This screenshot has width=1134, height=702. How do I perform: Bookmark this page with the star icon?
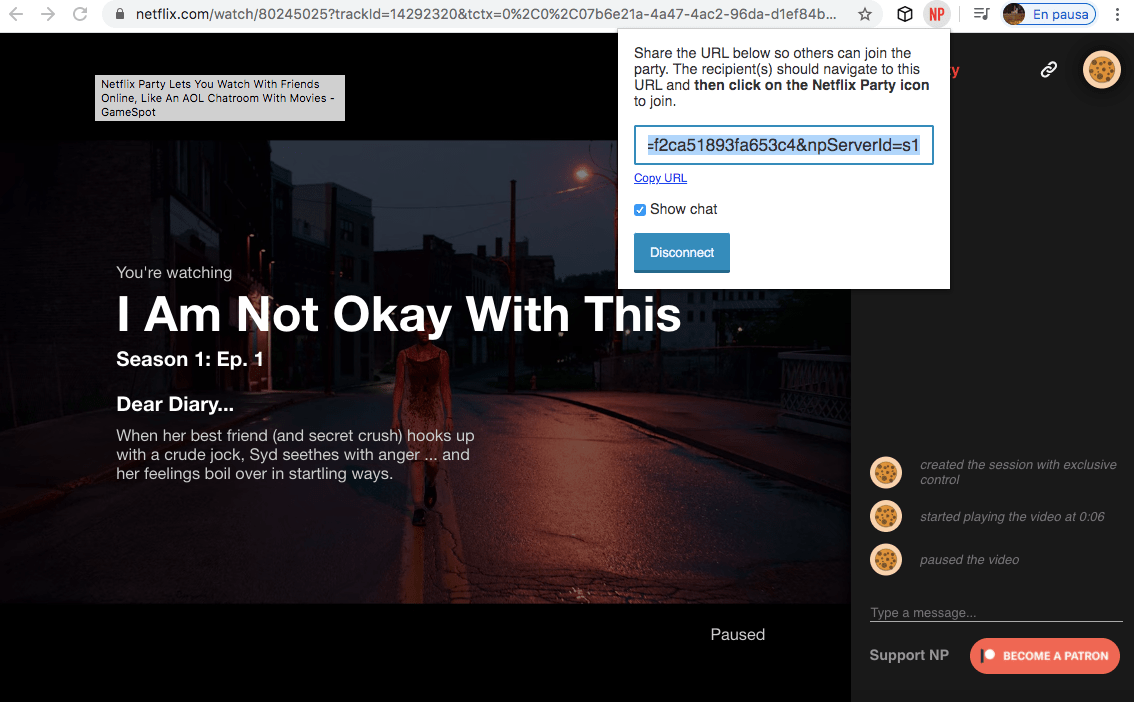pos(865,15)
